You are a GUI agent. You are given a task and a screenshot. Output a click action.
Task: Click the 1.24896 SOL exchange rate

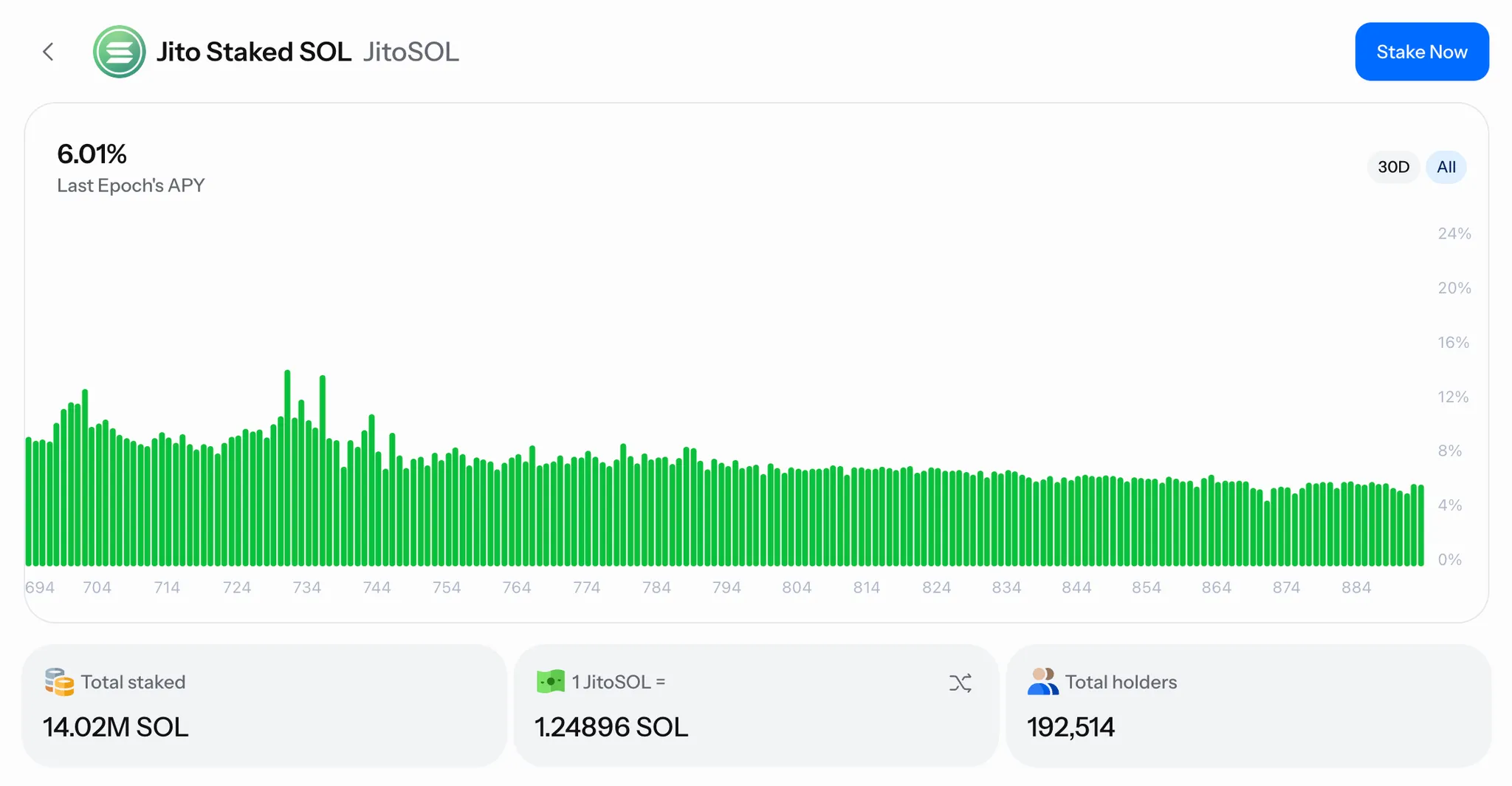[611, 727]
